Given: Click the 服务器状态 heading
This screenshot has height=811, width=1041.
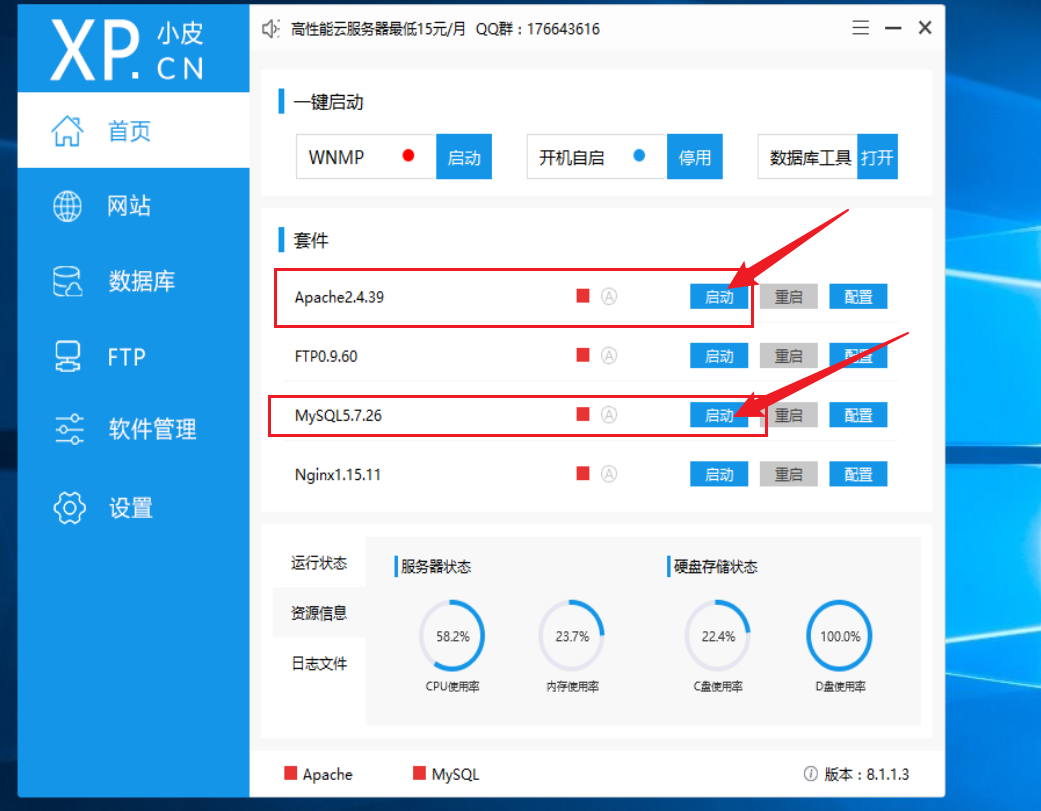Looking at the screenshot, I should [x=436, y=566].
